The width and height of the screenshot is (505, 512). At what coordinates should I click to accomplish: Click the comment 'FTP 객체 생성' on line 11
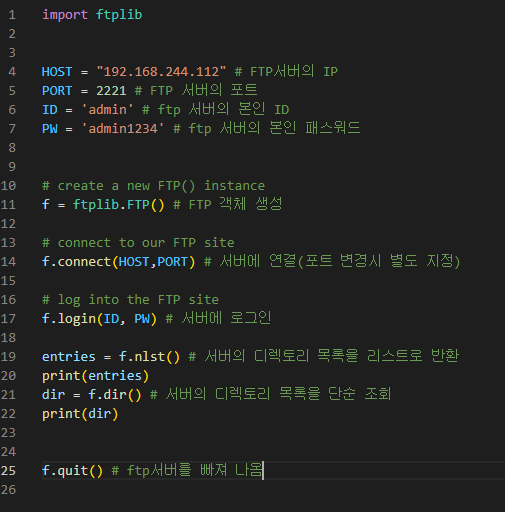[235, 204]
